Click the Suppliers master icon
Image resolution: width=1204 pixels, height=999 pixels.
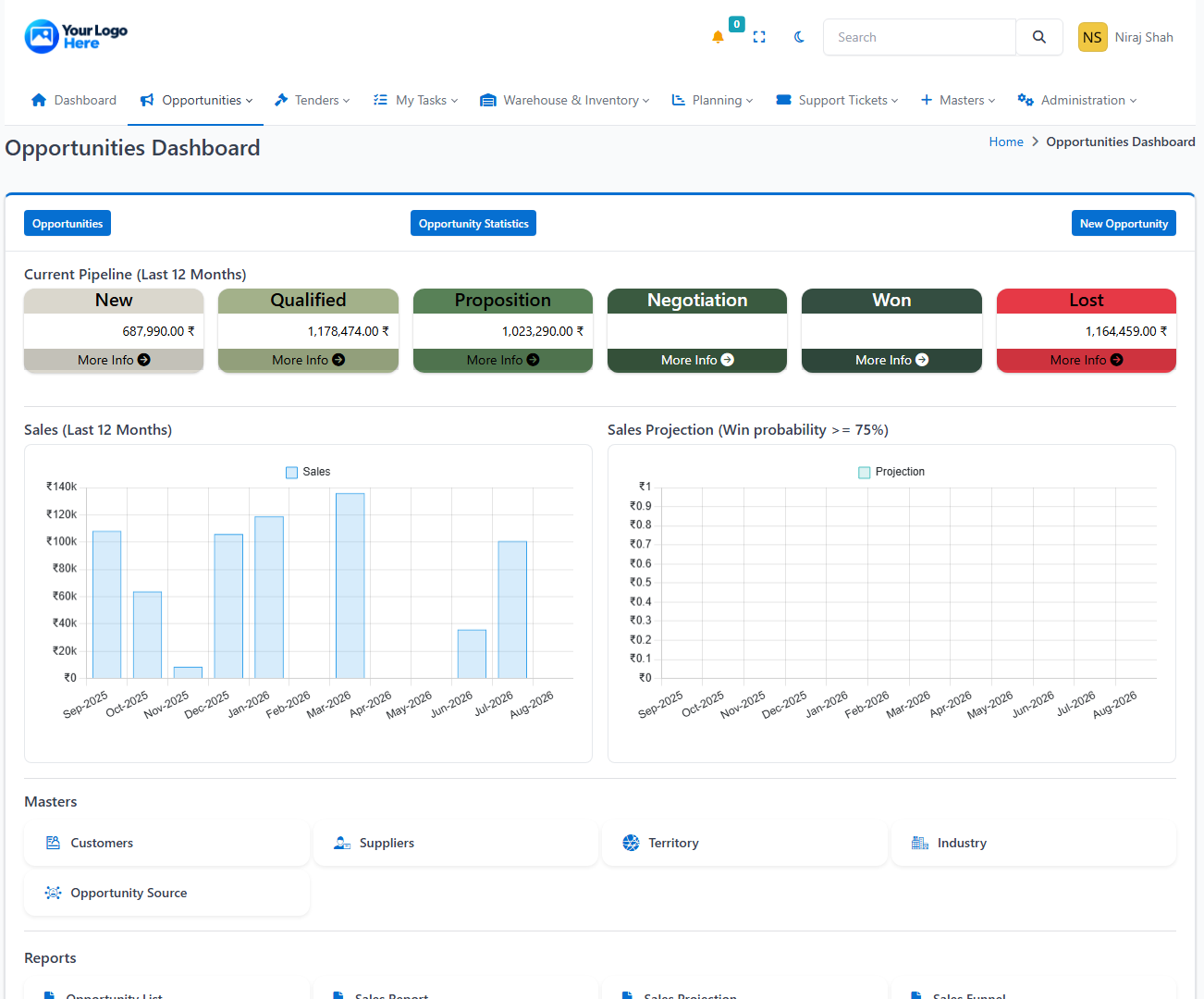342,843
